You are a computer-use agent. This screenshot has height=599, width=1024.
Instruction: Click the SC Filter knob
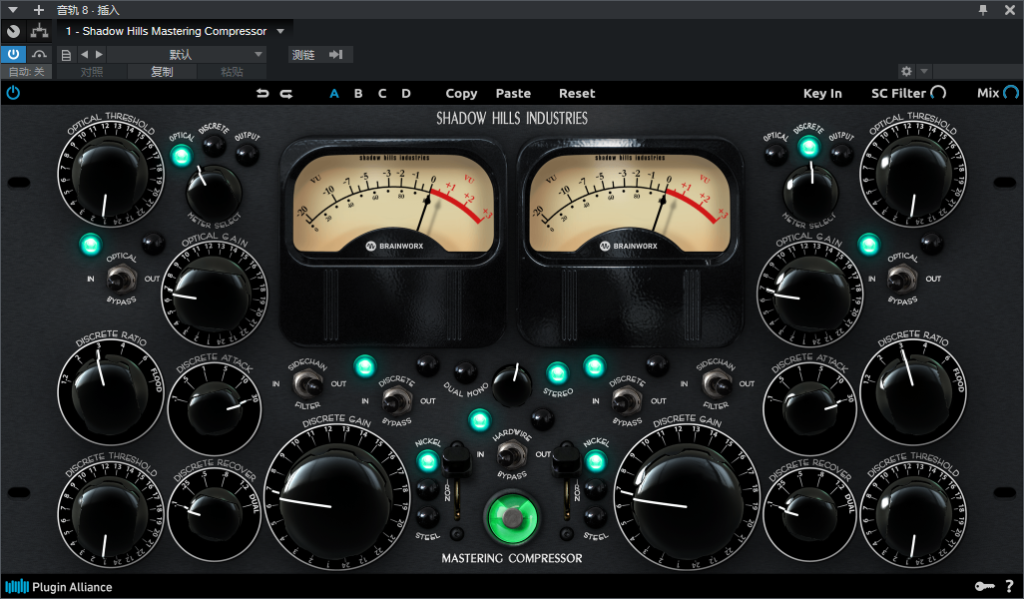(x=938, y=93)
